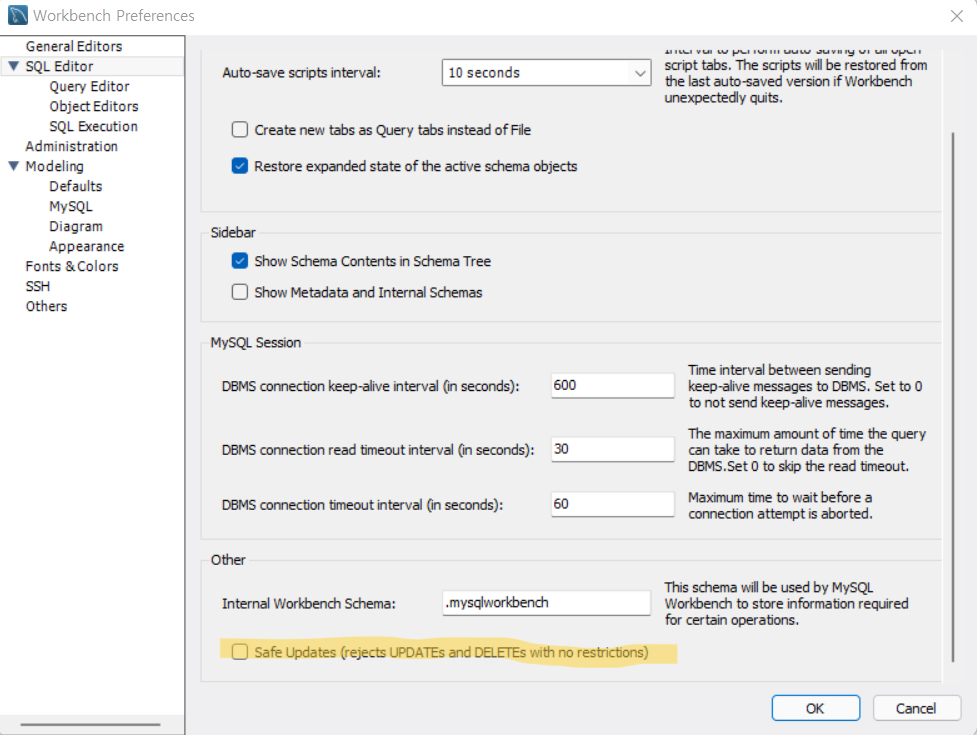Click the keep-alive interval field showing 600
977x735 pixels.
tap(612, 386)
